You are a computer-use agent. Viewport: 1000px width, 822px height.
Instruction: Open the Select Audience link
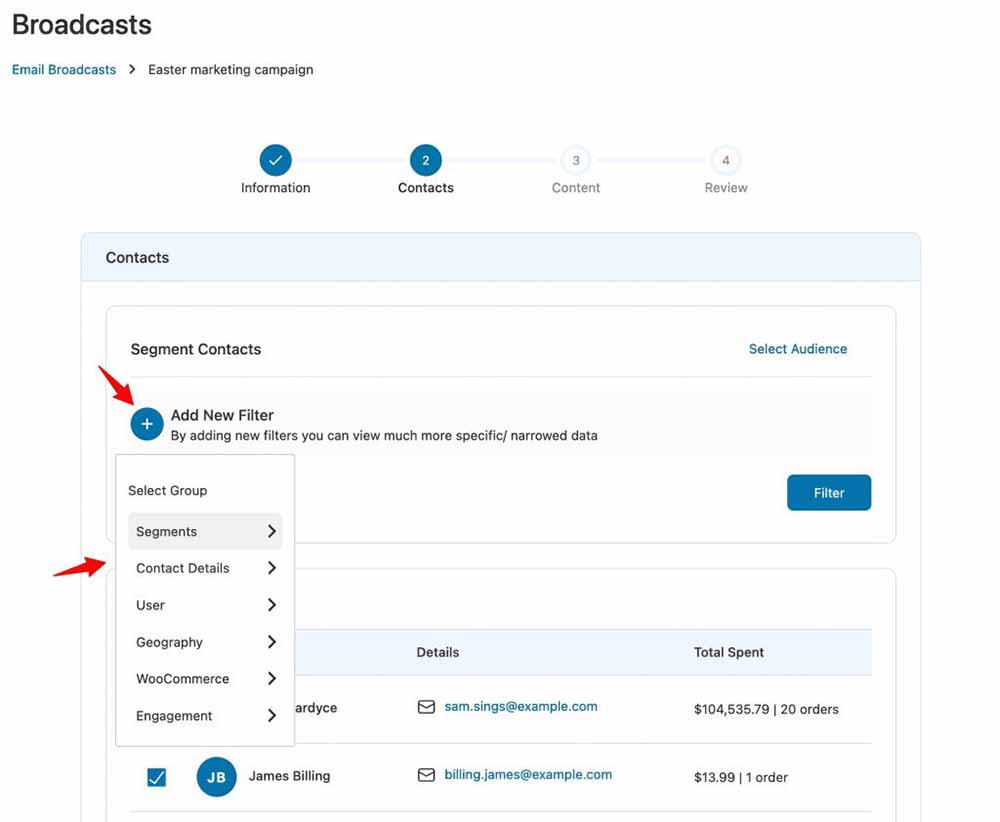[798, 349]
